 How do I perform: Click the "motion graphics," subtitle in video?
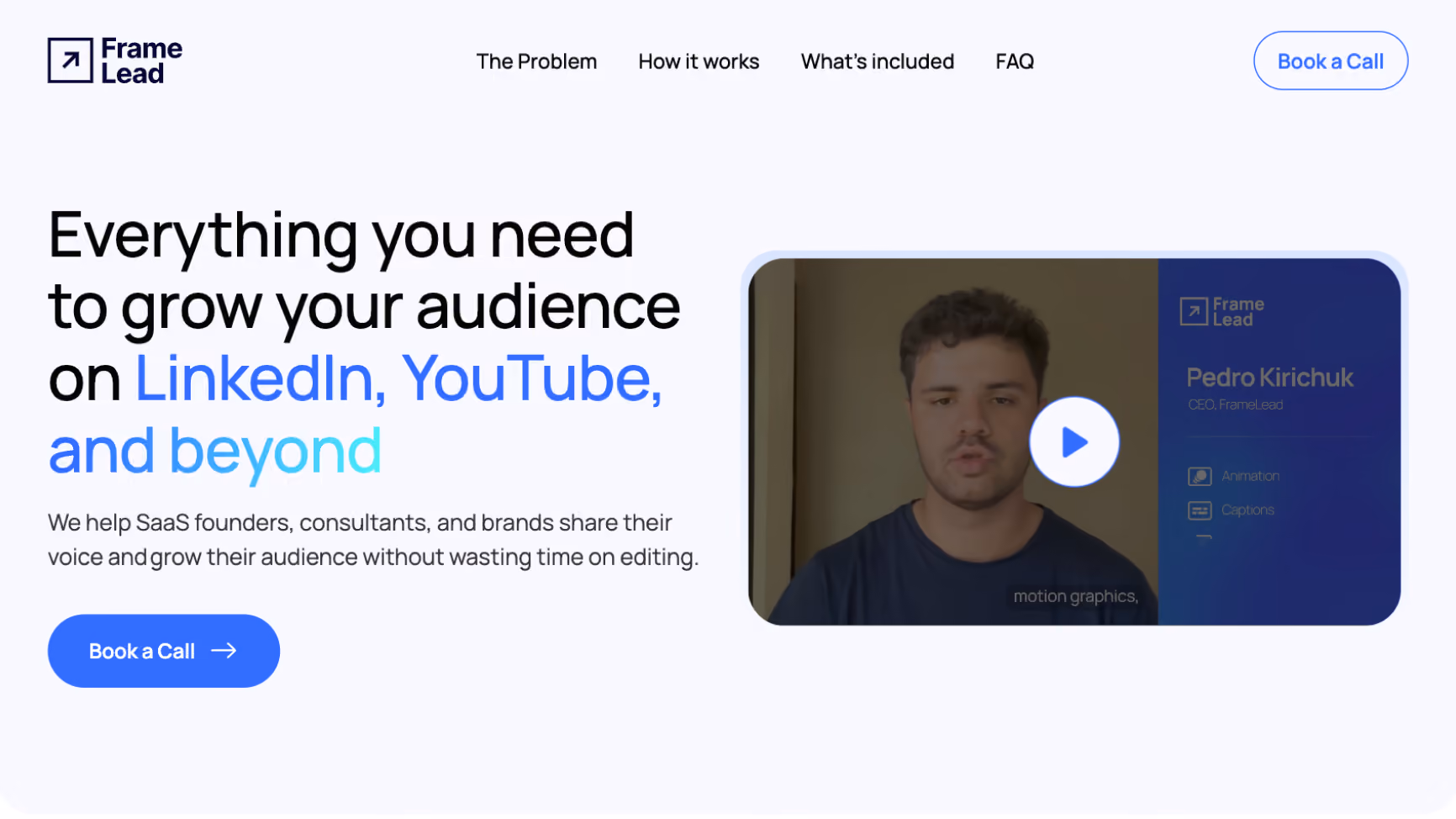(1075, 596)
